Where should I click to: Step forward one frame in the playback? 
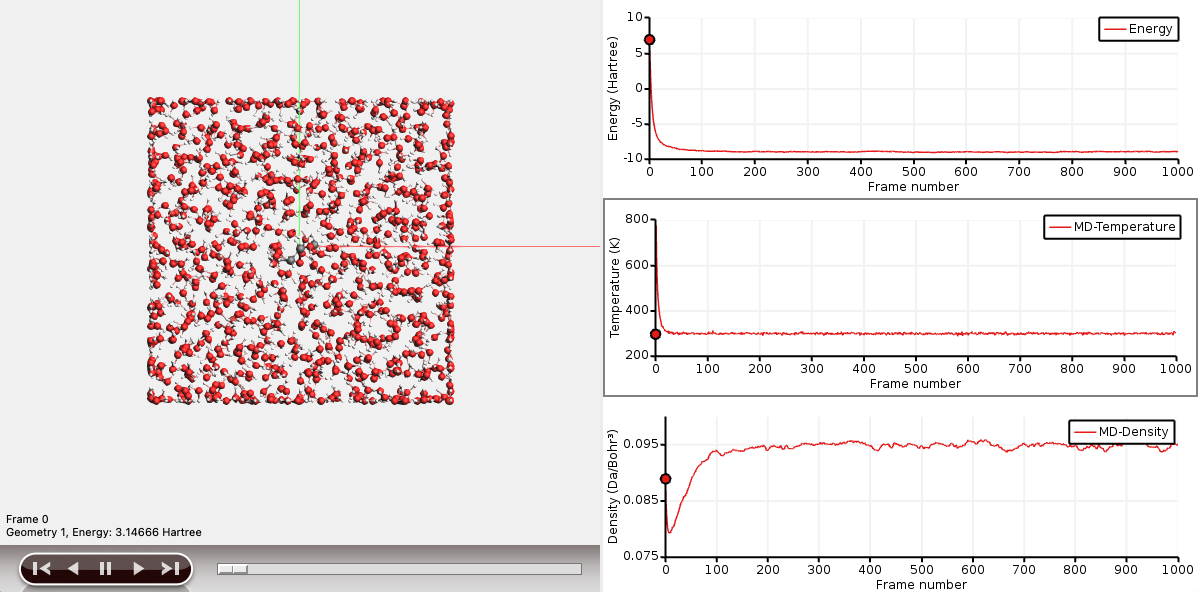click(138, 568)
